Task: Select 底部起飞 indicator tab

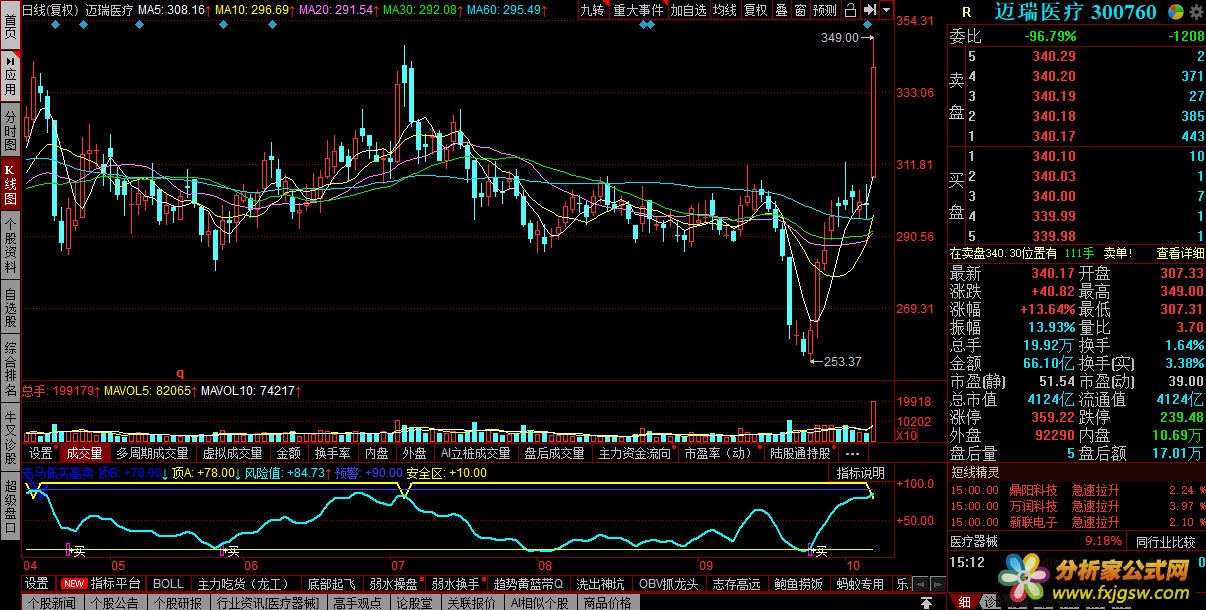Action: pos(331,583)
